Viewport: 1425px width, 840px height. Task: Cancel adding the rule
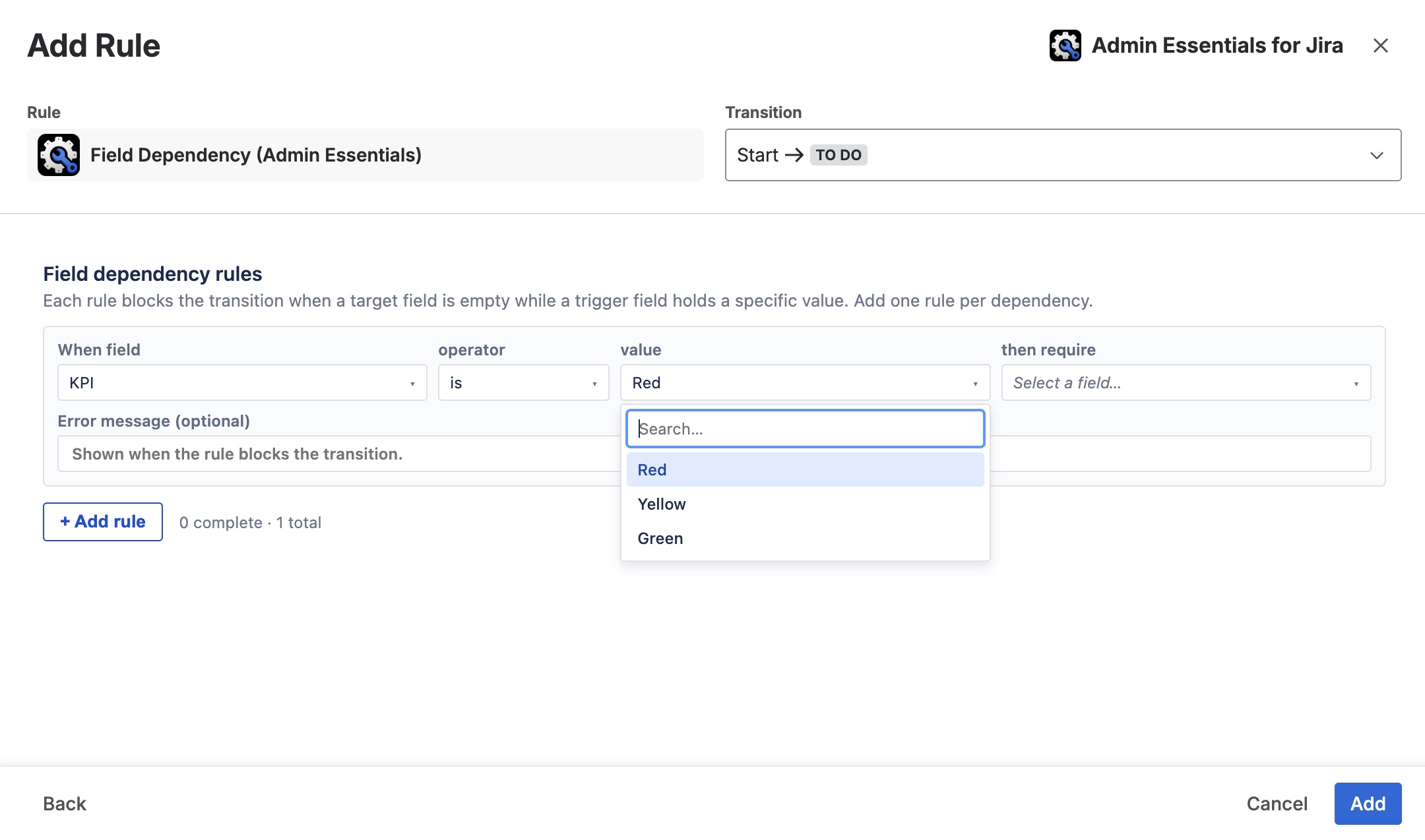(1277, 803)
